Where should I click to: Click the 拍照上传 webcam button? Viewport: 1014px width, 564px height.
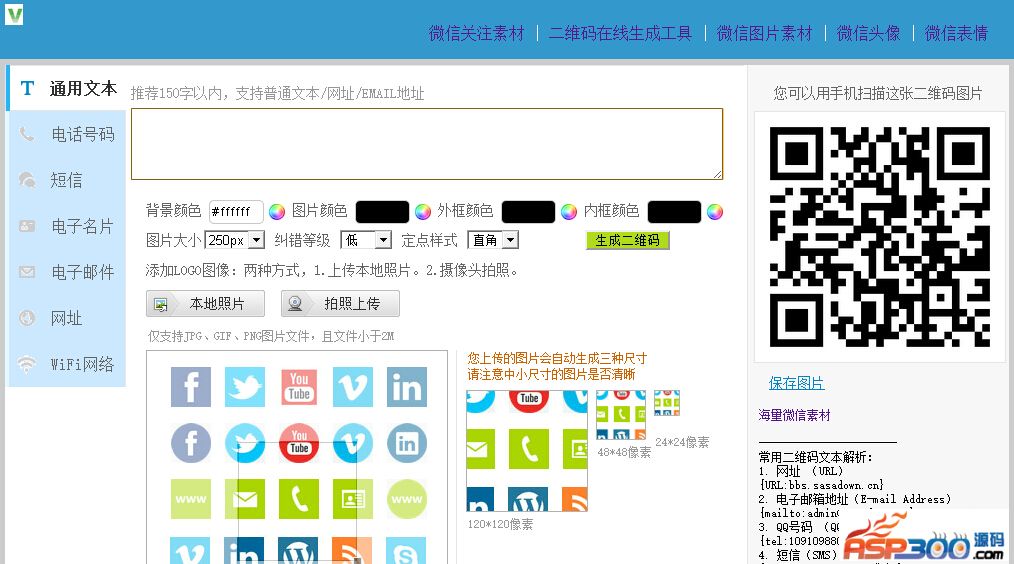pyautogui.click(x=340, y=303)
